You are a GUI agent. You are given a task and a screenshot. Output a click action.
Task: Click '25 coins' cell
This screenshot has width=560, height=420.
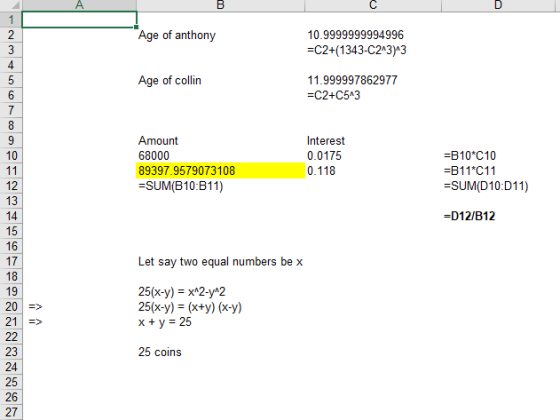coord(160,352)
